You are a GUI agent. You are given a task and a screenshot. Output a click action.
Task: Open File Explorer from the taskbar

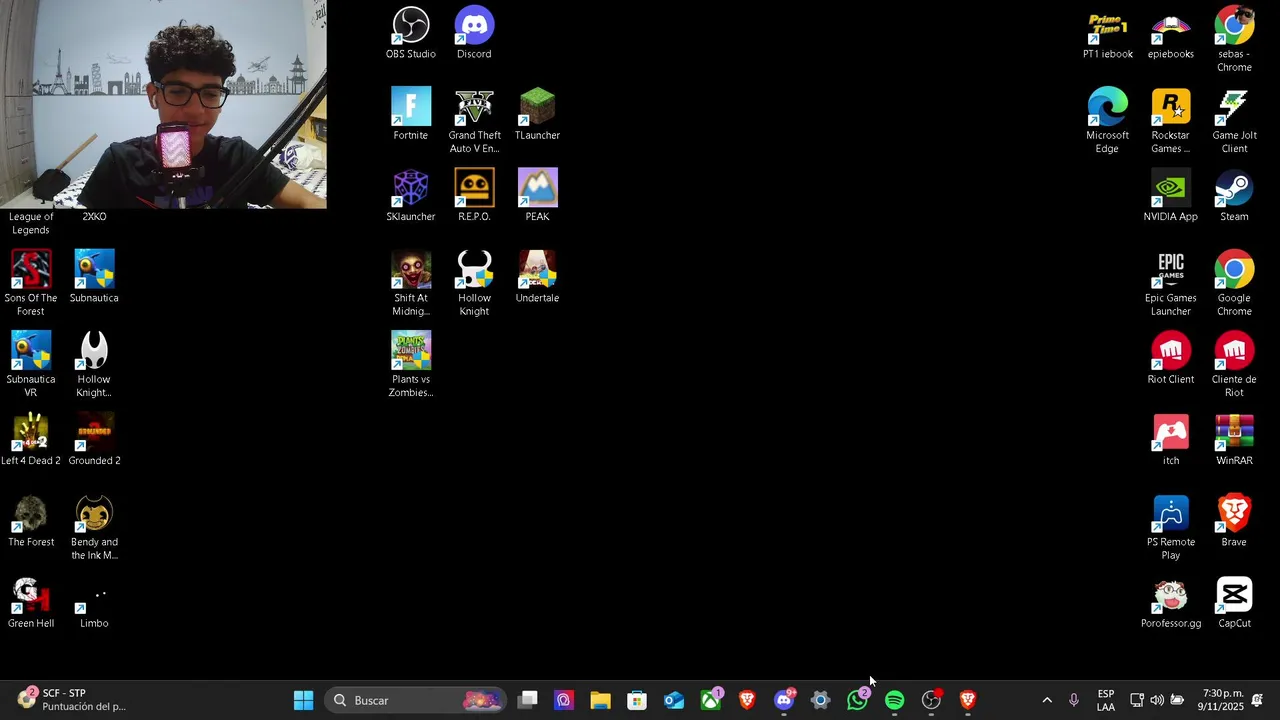coord(600,700)
